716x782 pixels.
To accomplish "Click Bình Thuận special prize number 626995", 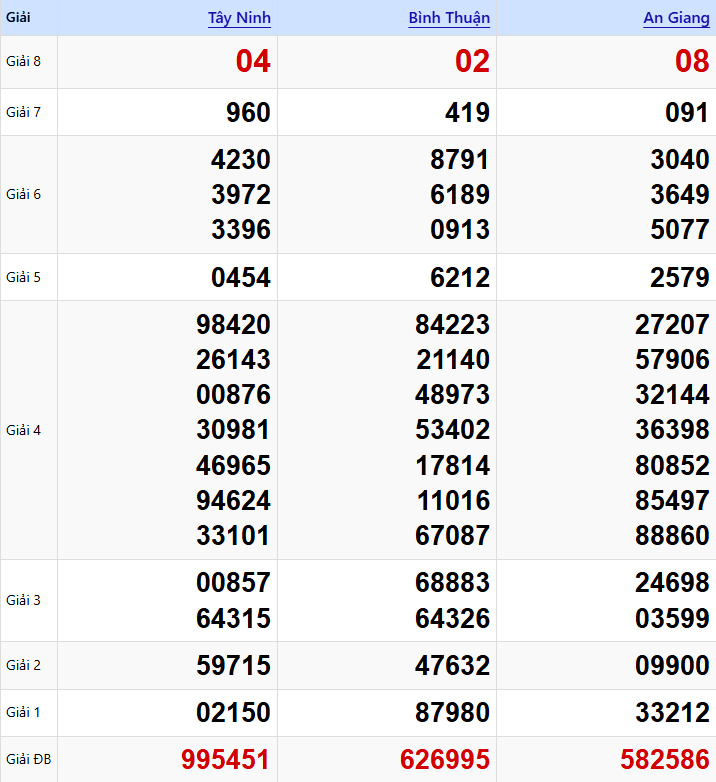I will [445, 760].
